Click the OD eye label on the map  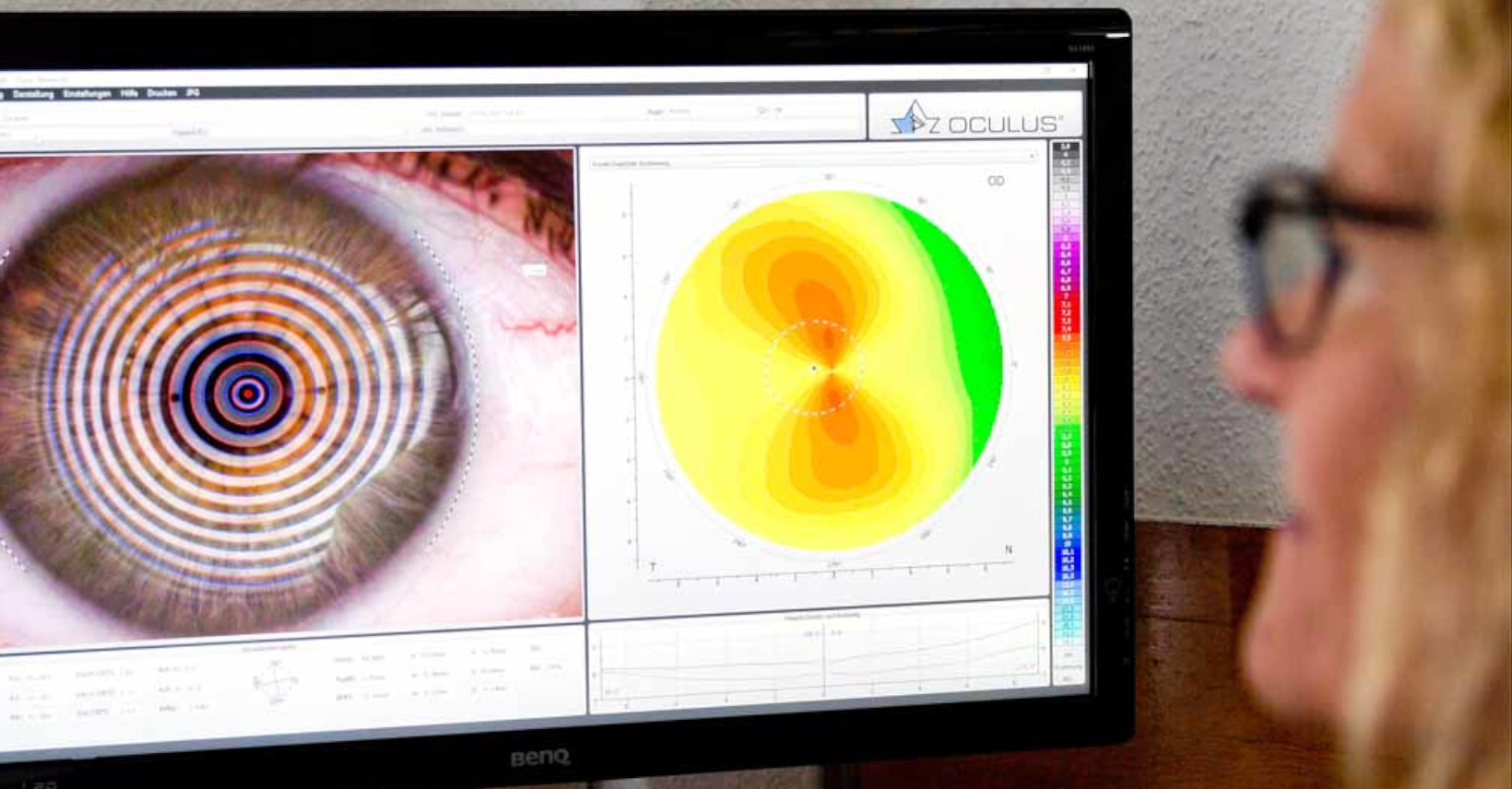[x=996, y=182]
